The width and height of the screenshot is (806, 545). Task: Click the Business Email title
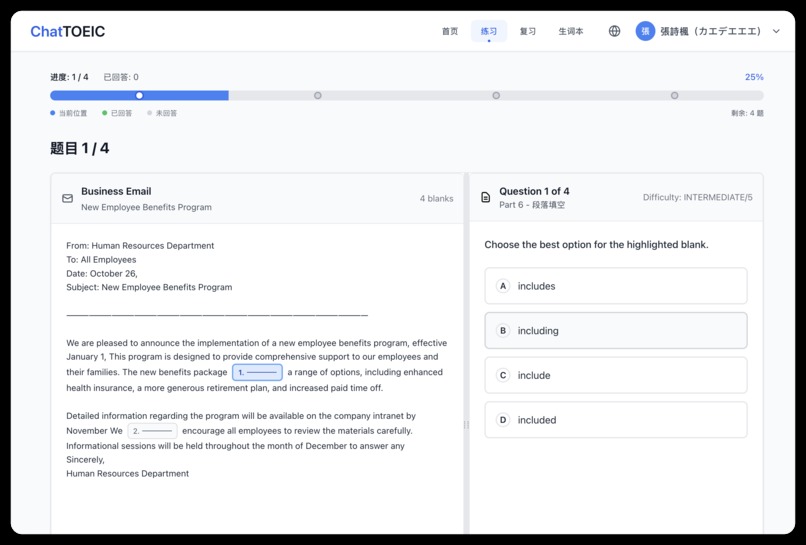[116, 191]
